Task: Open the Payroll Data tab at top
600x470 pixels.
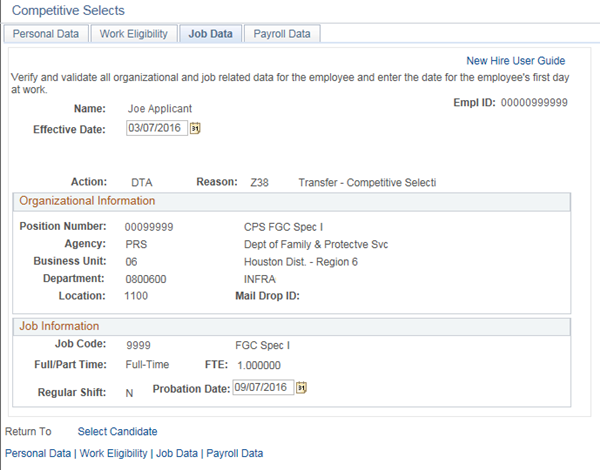Action: tap(281, 33)
